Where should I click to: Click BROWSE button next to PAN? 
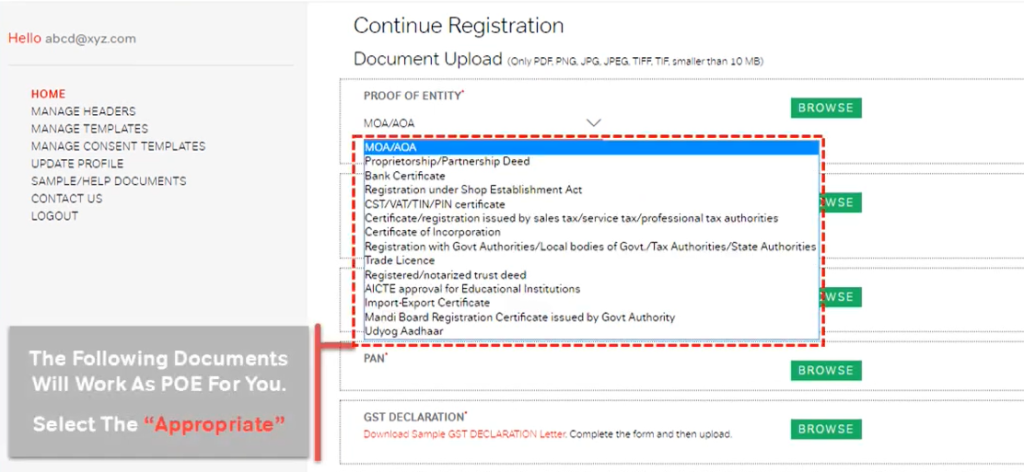826,370
